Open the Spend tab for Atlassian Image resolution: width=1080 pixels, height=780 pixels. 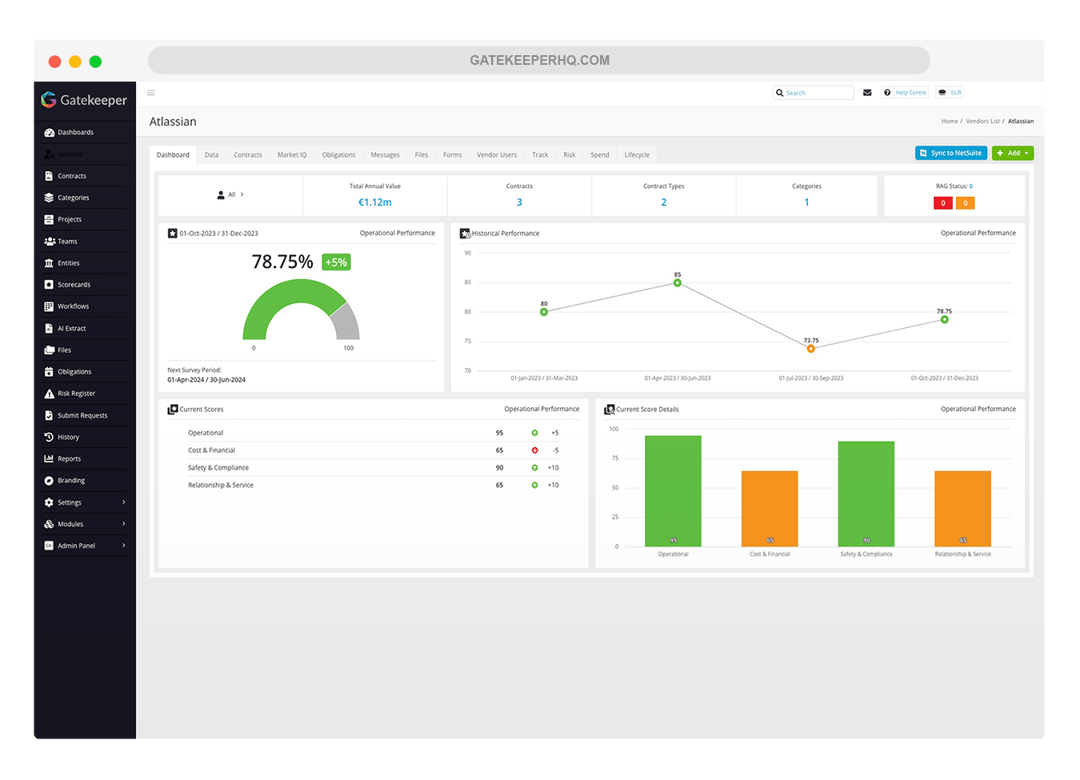point(599,154)
